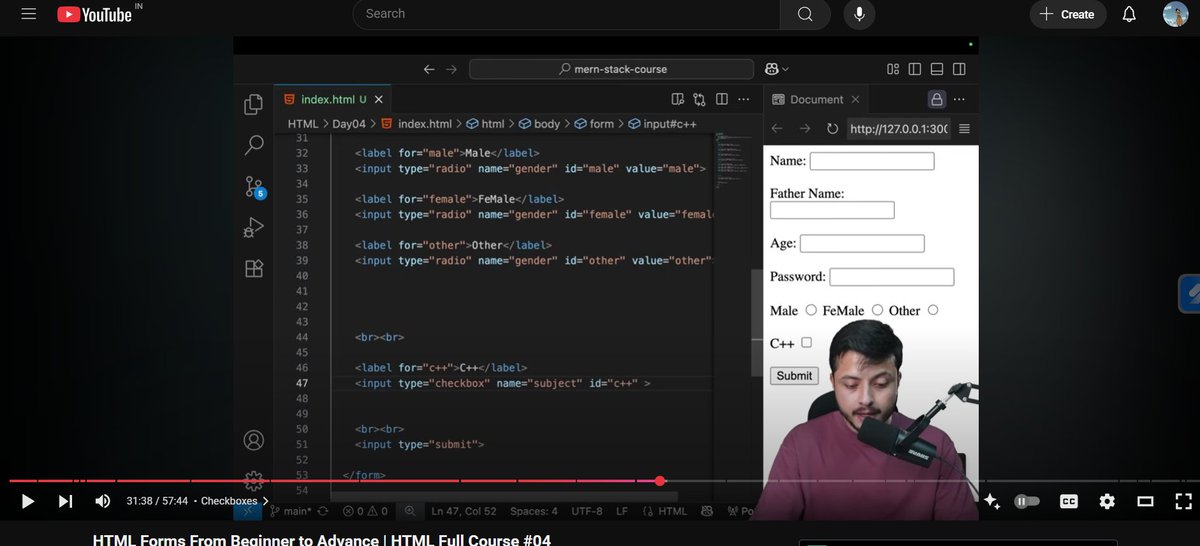This screenshot has width=1200, height=546.
Task: Toggle the preview lock icon
Action: pos(937,99)
